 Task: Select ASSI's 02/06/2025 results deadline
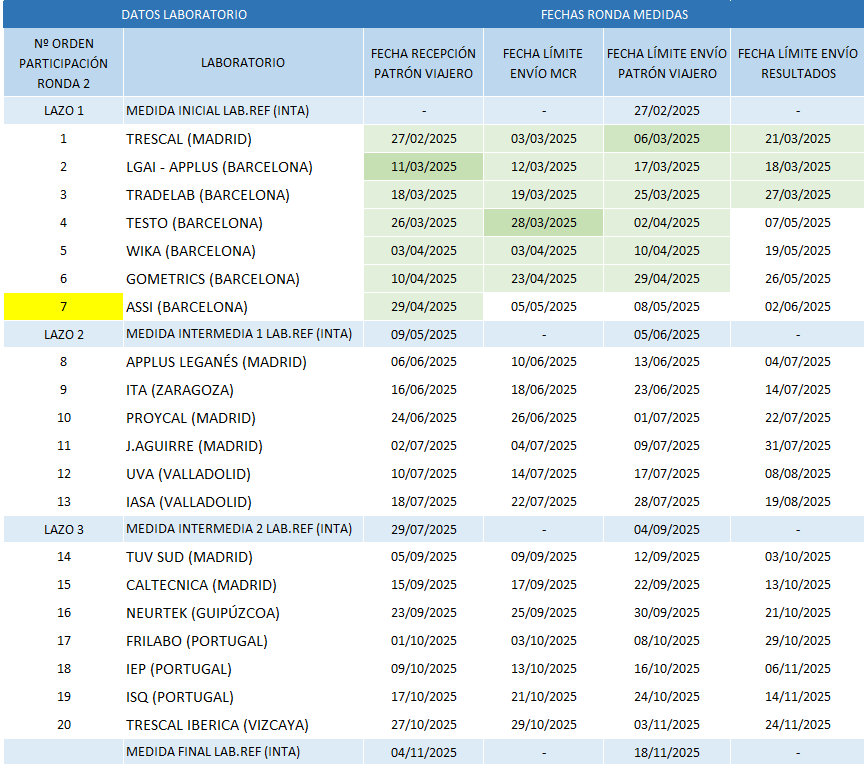(798, 307)
